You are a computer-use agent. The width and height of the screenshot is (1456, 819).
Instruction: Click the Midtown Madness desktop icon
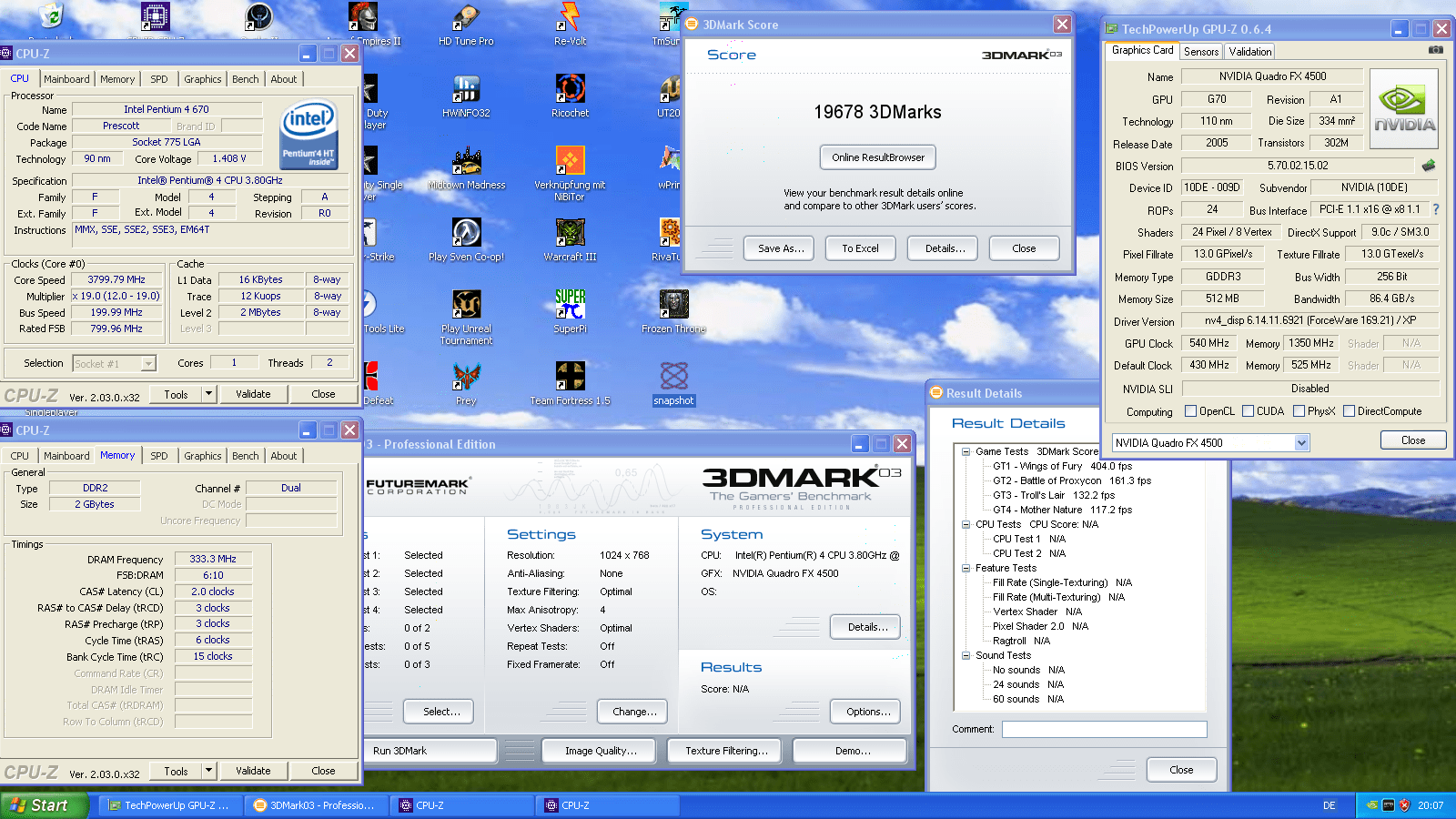click(x=466, y=167)
